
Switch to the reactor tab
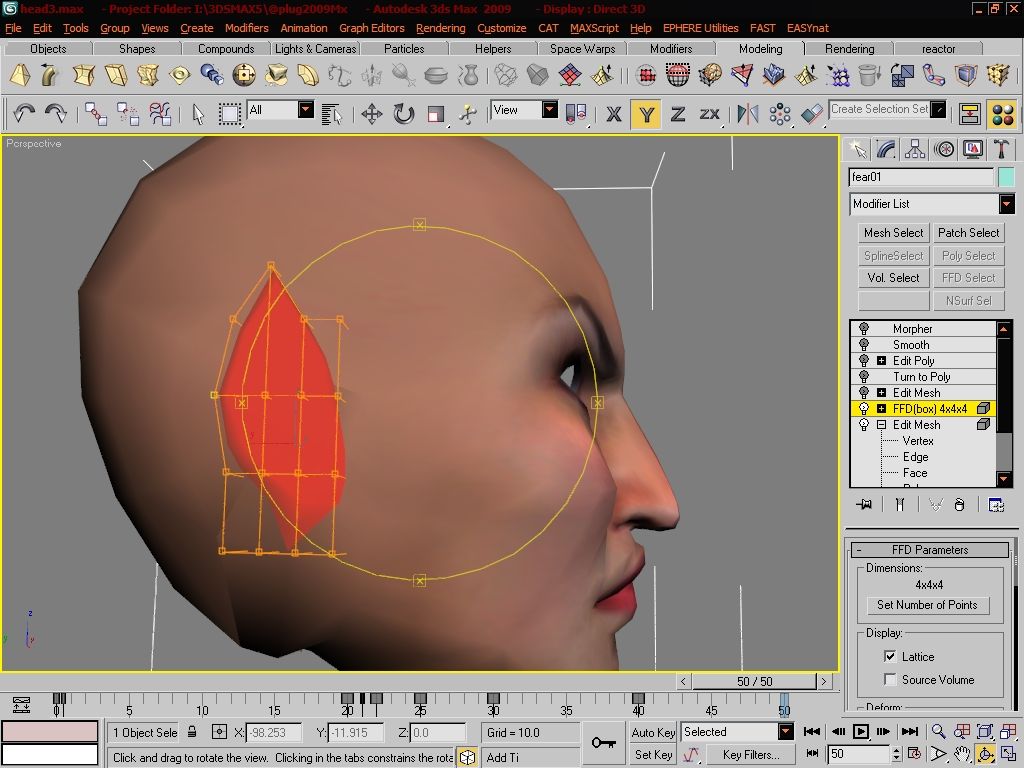[x=938, y=48]
